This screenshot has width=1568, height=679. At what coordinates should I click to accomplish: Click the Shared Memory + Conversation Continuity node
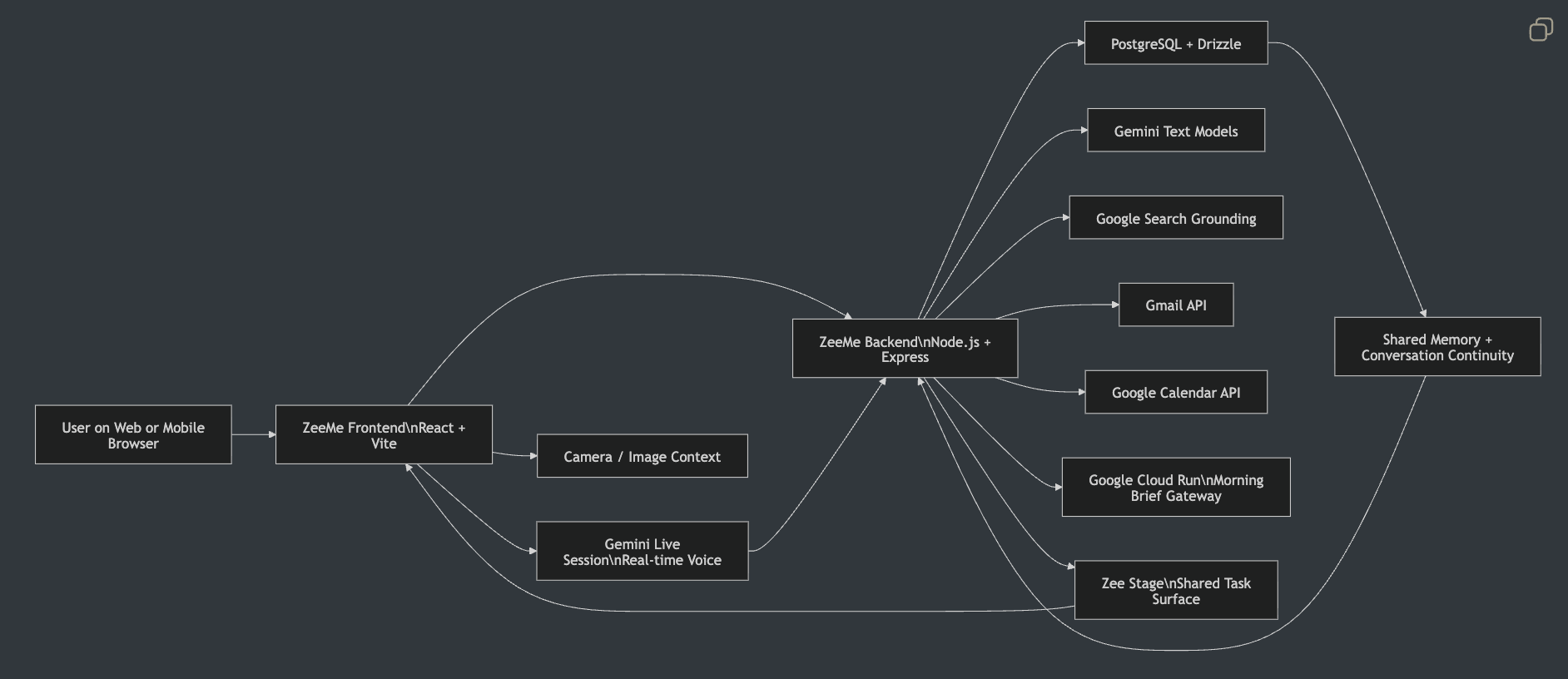1437,347
